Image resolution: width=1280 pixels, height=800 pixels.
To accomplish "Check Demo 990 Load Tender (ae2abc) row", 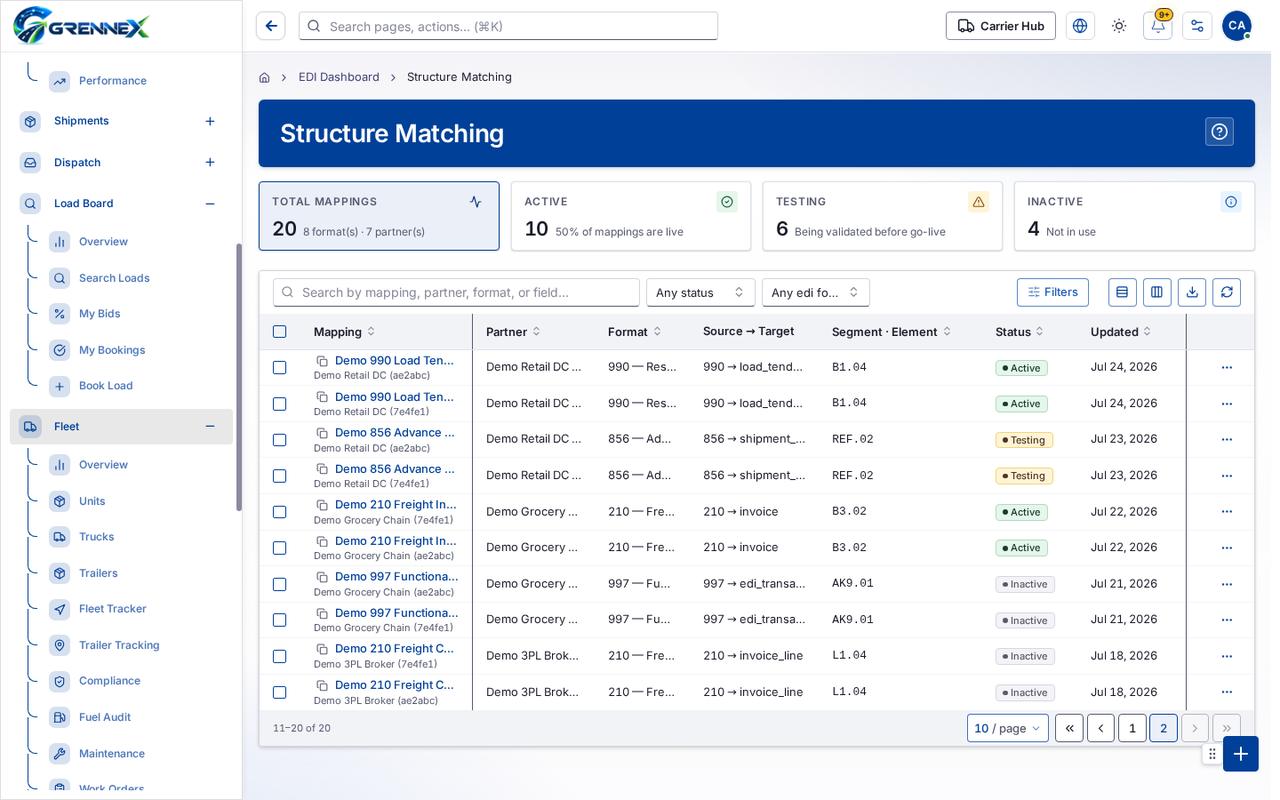I will tap(279, 368).
